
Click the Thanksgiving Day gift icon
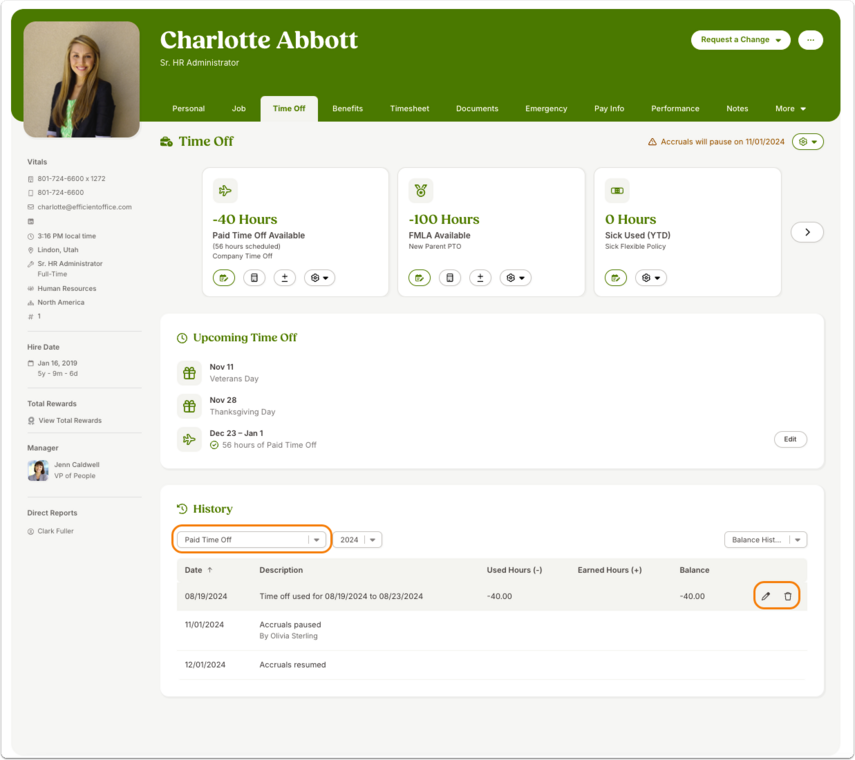click(x=189, y=406)
